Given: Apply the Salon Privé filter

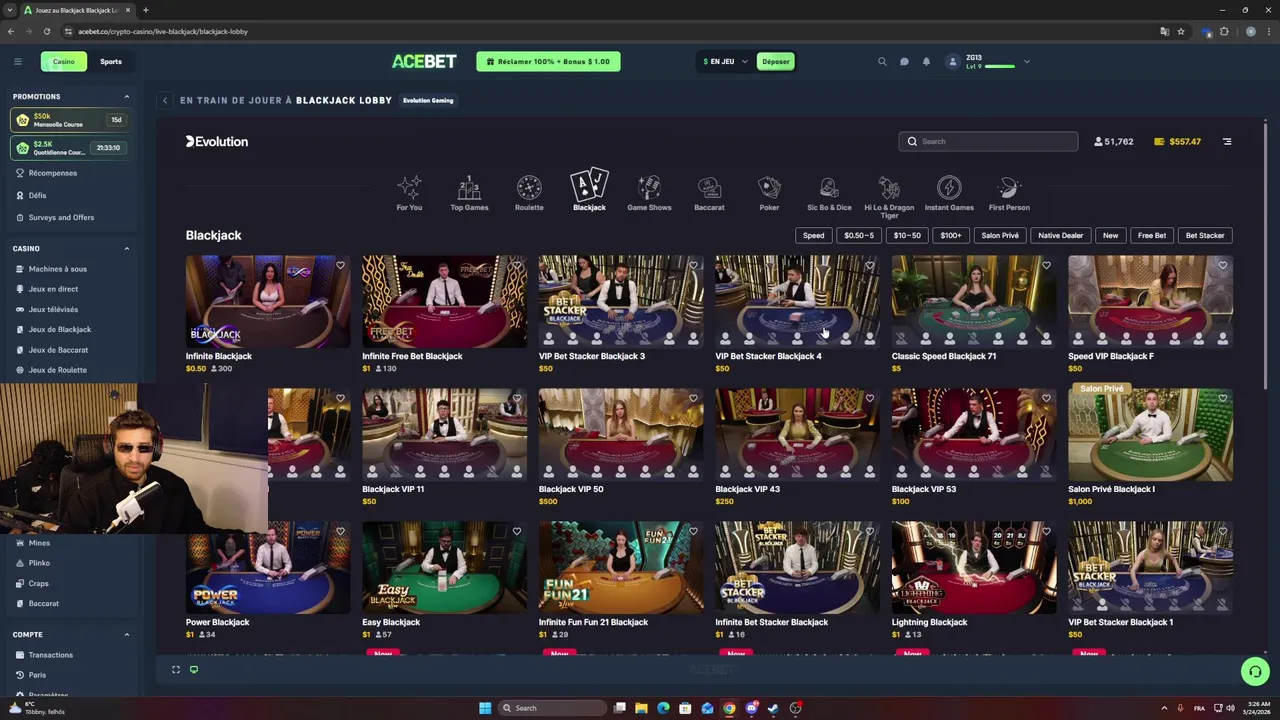Looking at the screenshot, I should pos(1000,235).
